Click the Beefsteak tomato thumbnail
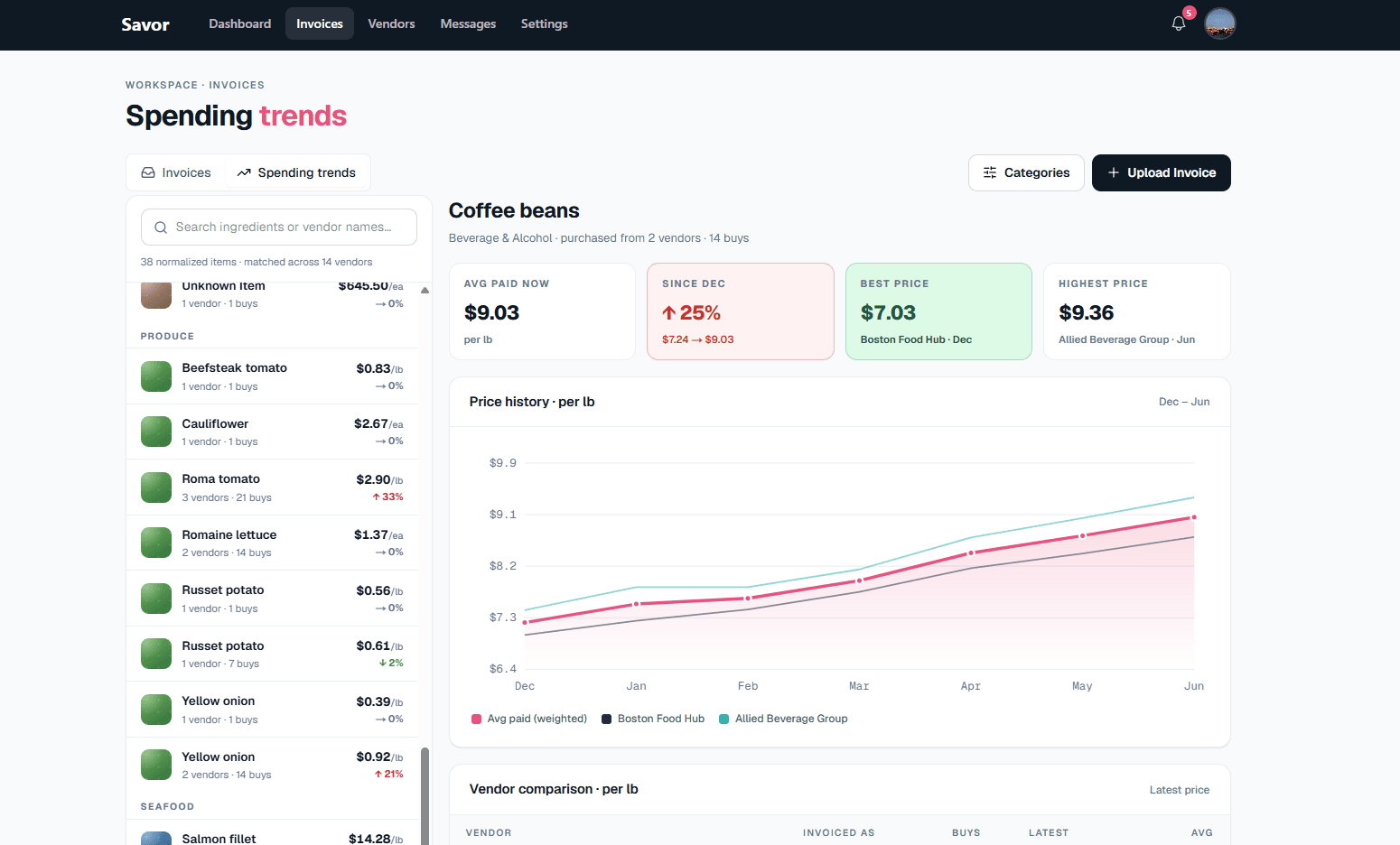This screenshot has width=1400, height=845. [x=156, y=376]
